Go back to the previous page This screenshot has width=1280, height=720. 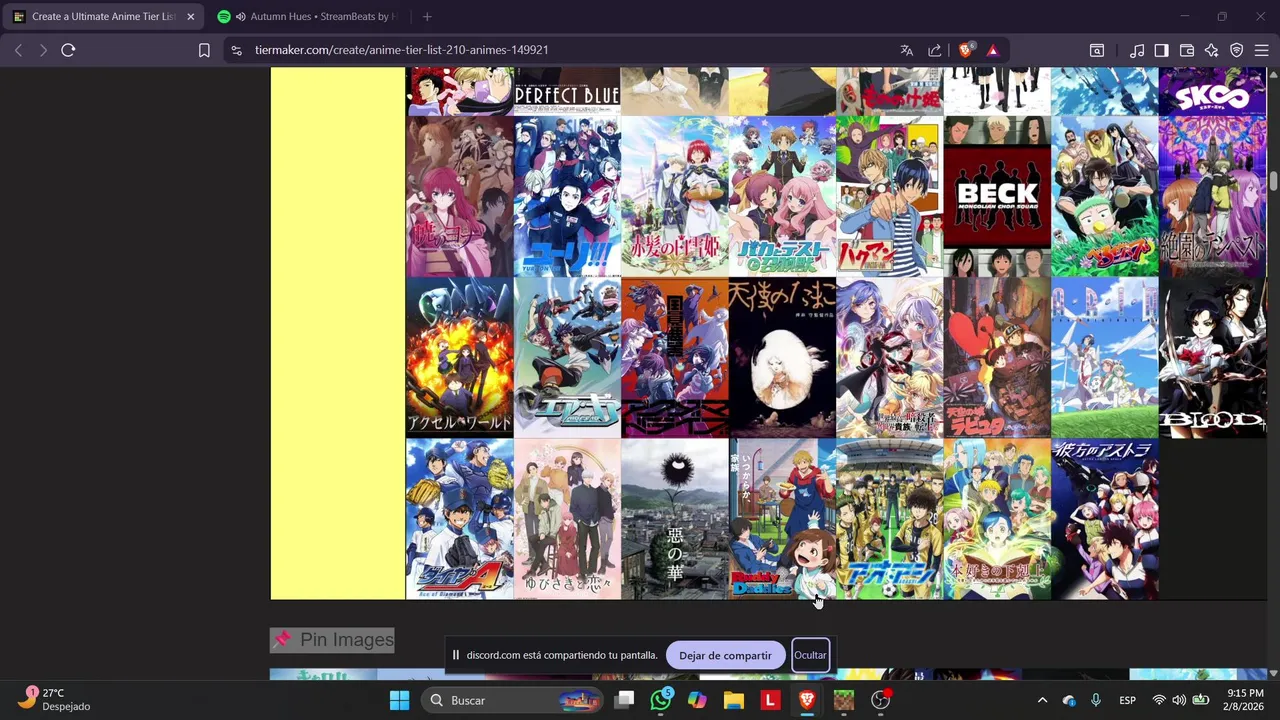click(x=18, y=50)
